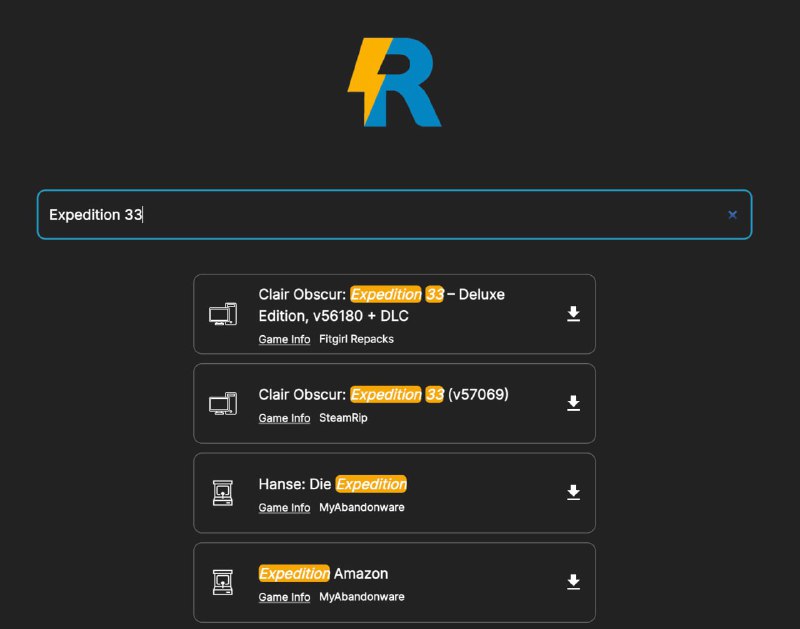Download Hanse: Die Expedition

coord(573,492)
